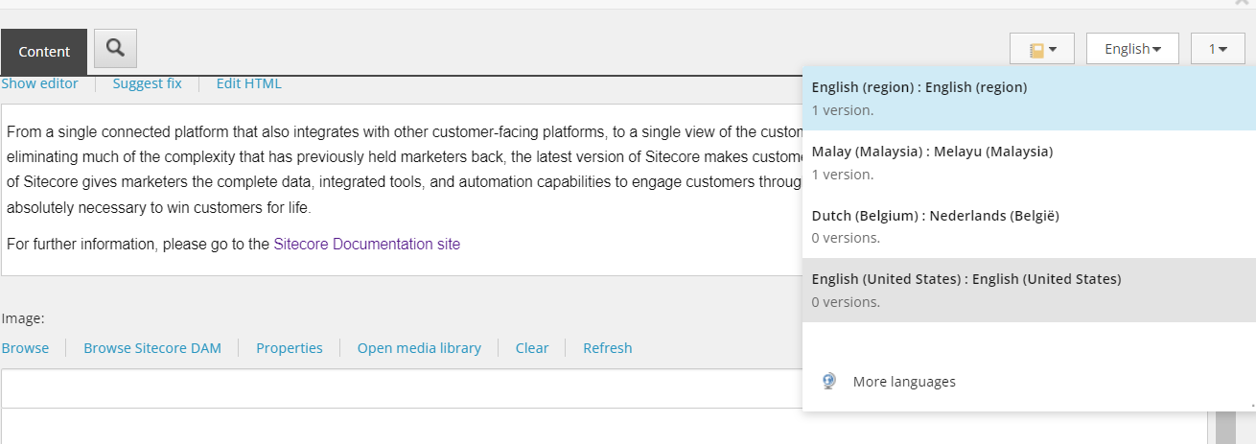Select Dutch (Belgium) language entry
Viewport: 1256px width, 444px height.
tap(1028, 226)
